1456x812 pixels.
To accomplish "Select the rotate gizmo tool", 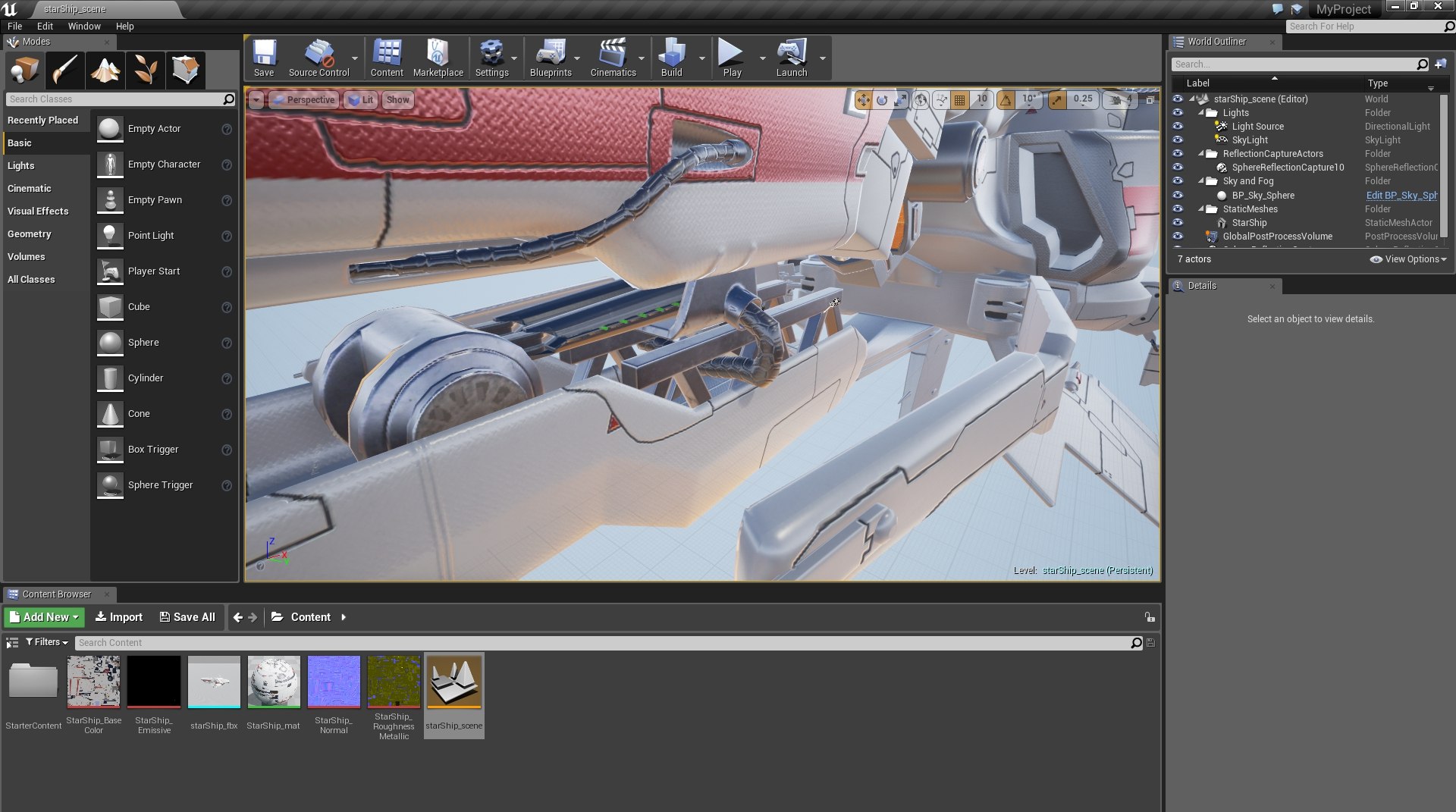I will pos(881,99).
